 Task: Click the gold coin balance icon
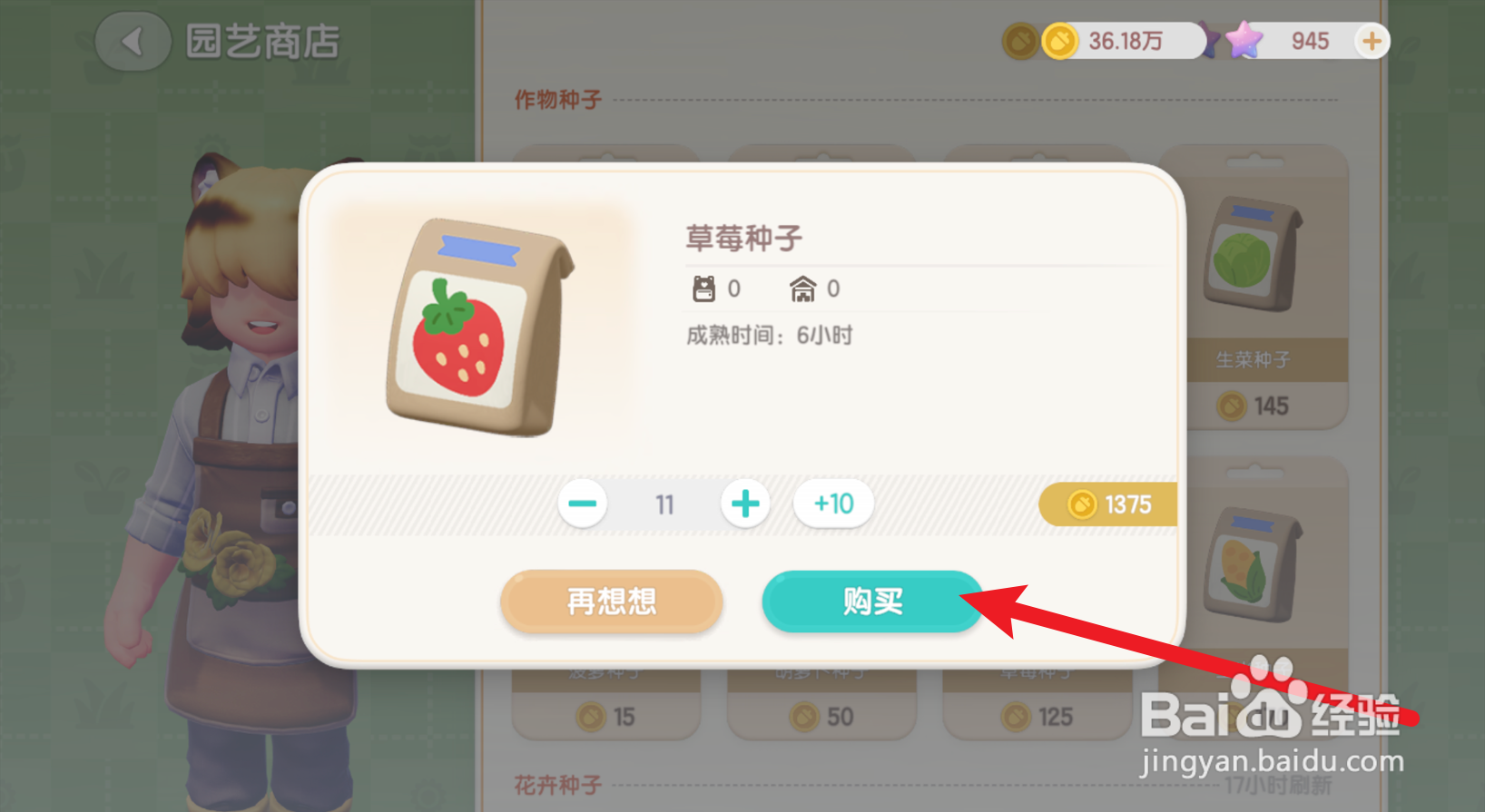pos(1059,42)
